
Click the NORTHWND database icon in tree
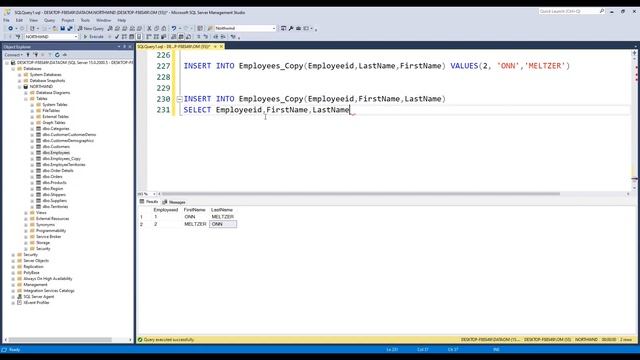point(26,87)
